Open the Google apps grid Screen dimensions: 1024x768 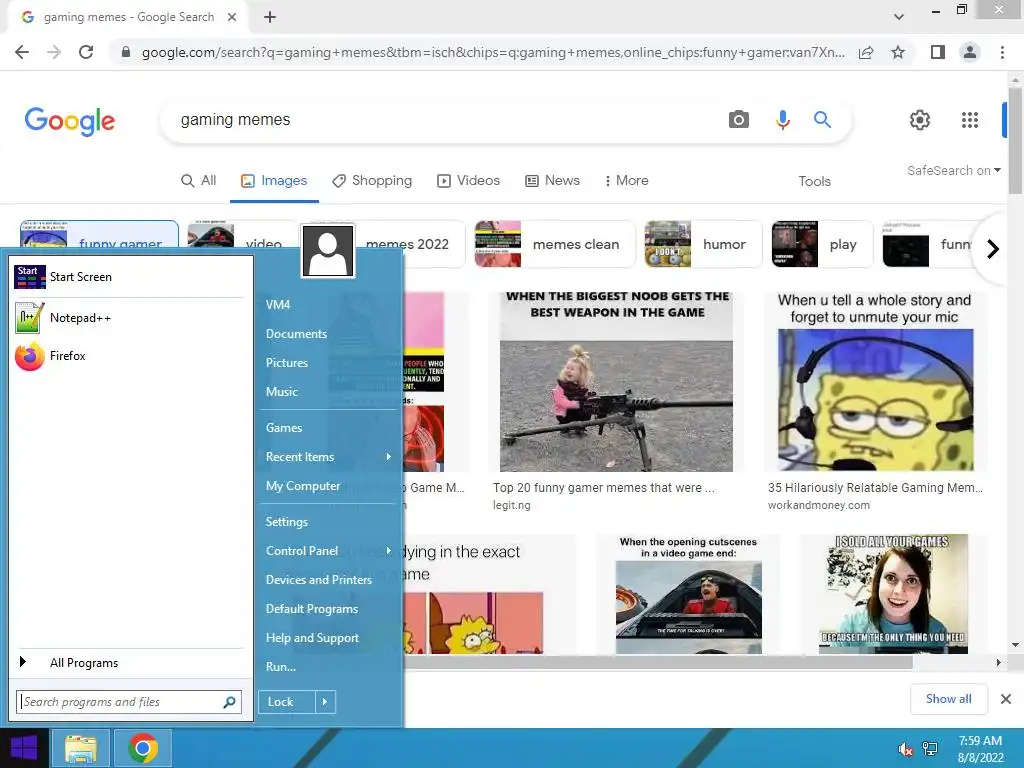click(x=970, y=120)
